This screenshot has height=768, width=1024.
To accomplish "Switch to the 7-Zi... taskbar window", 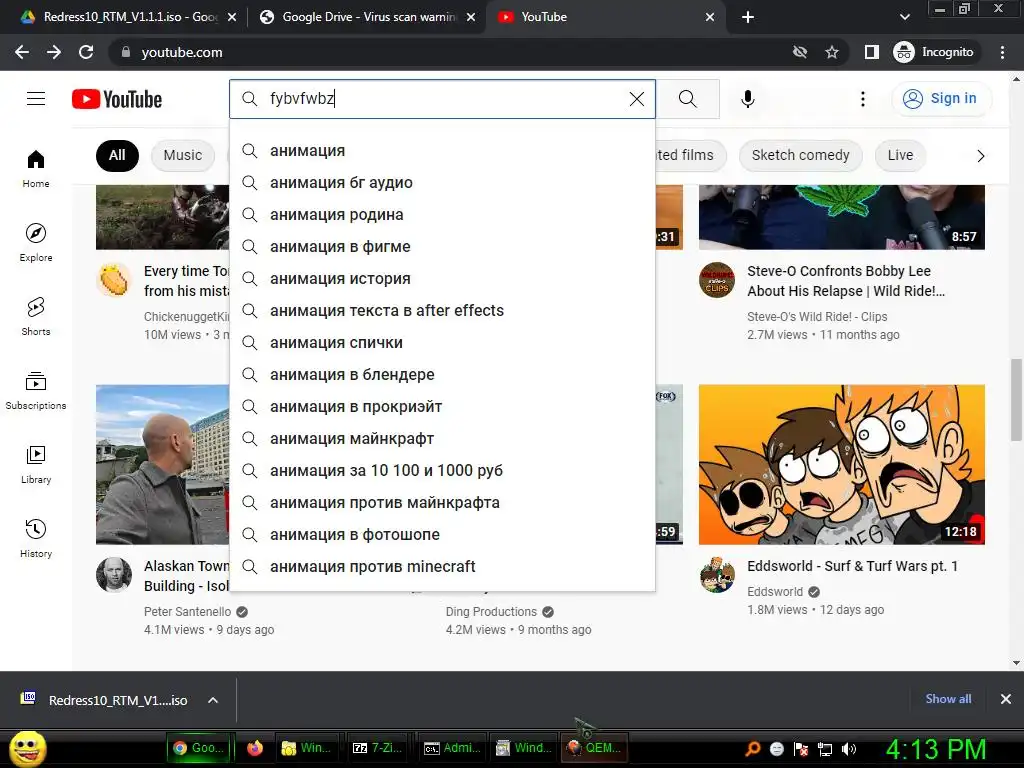I will 377,748.
